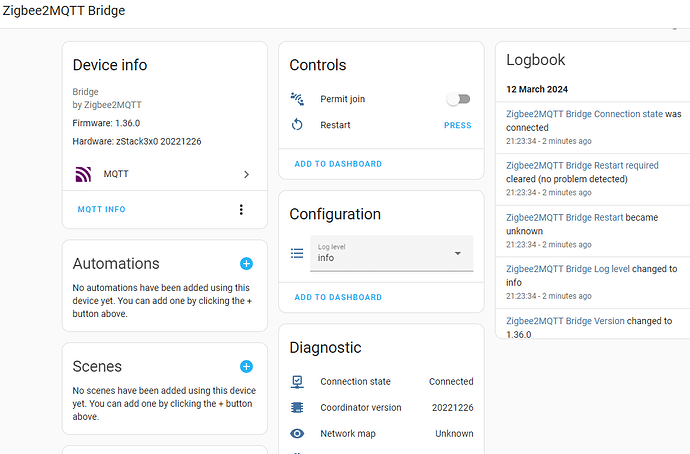Click the Permit join signal icon
The width and height of the screenshot is (690, 454).
(x=297, y=99)
